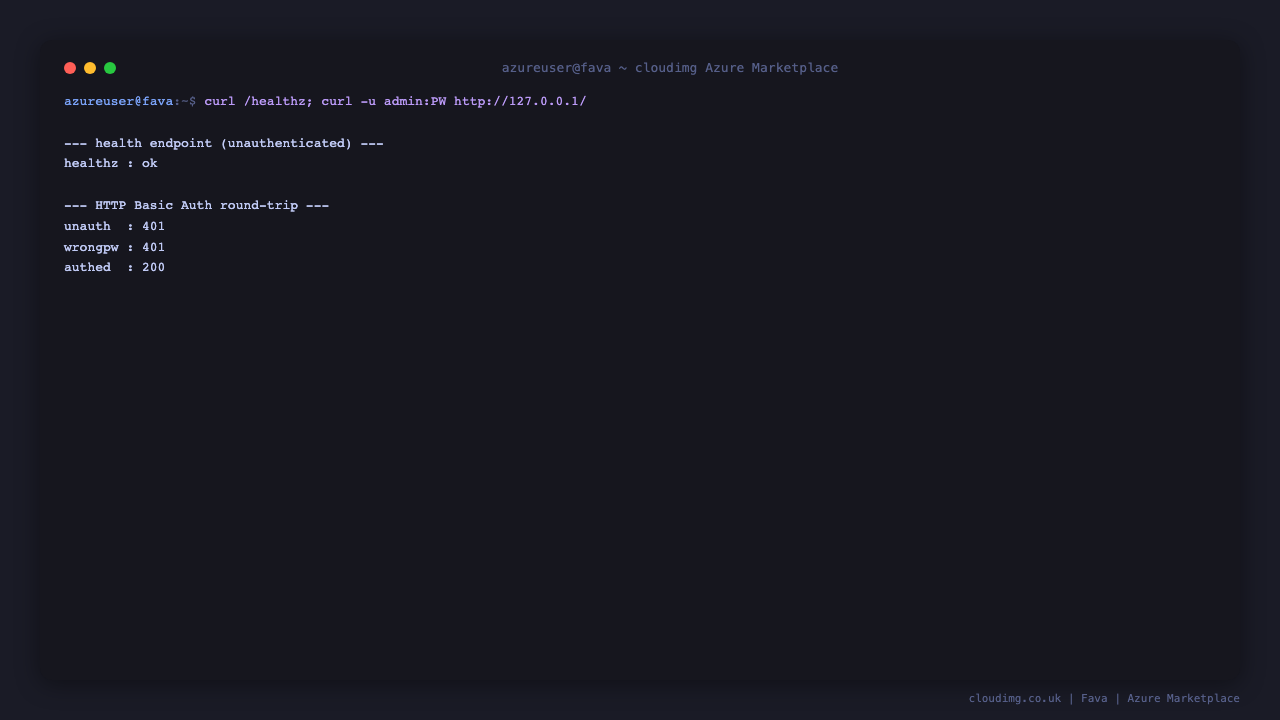Click the line 'healthz : ok'

[111, 164]
